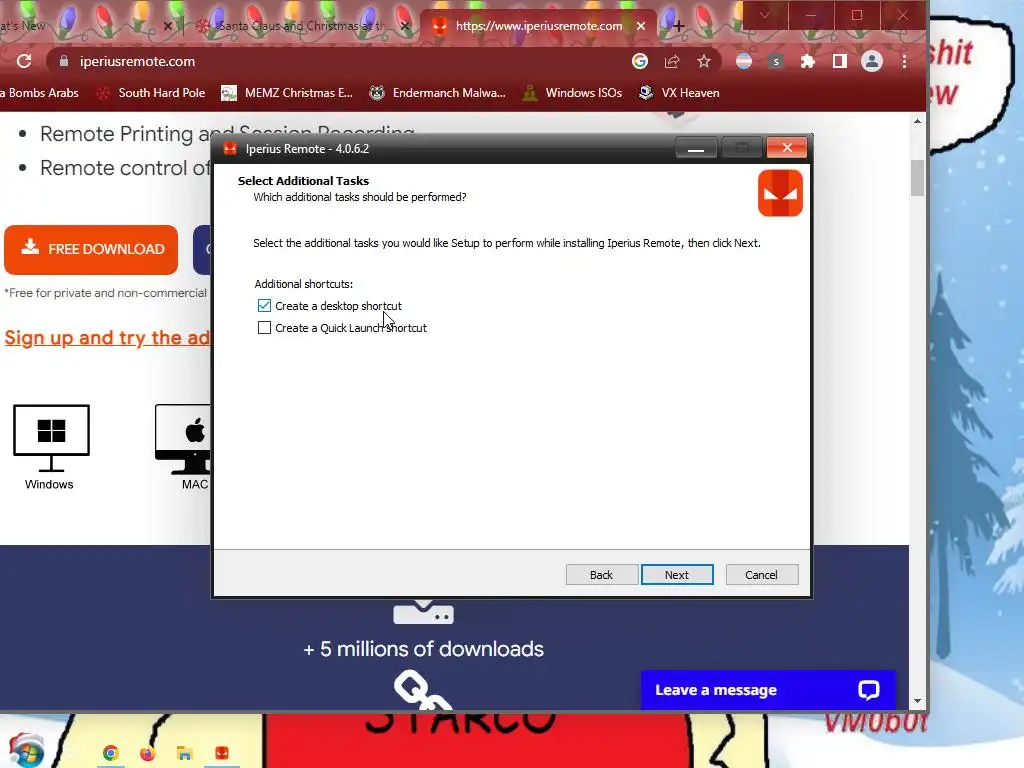Click the Iperius Remote taskbar icon
1024x768 pixels.
(x=221, y=753)
